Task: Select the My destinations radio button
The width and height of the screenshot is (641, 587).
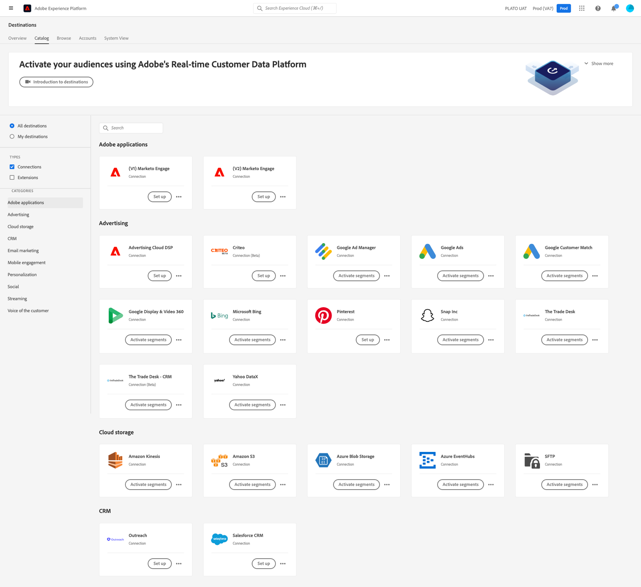Action: pos(12,136)
